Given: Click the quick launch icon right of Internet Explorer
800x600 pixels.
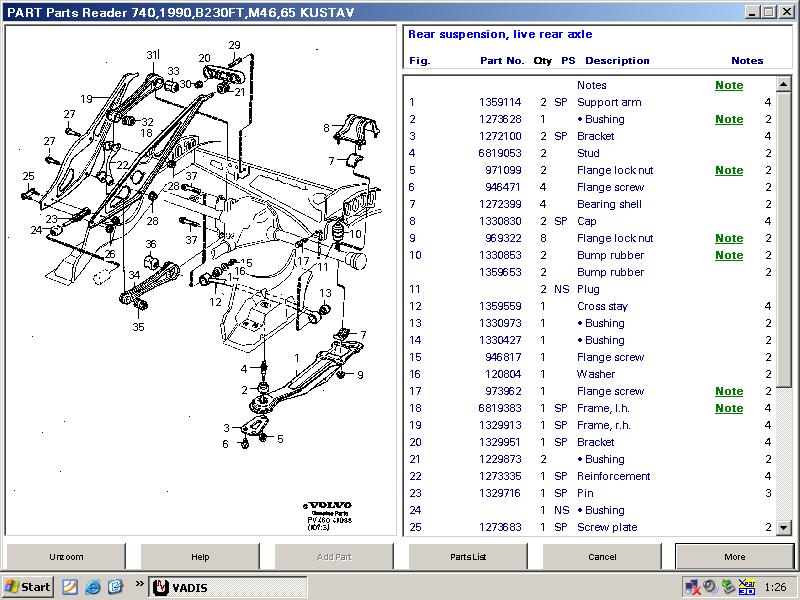Looking at the screenshot, I should coord(115,587).
